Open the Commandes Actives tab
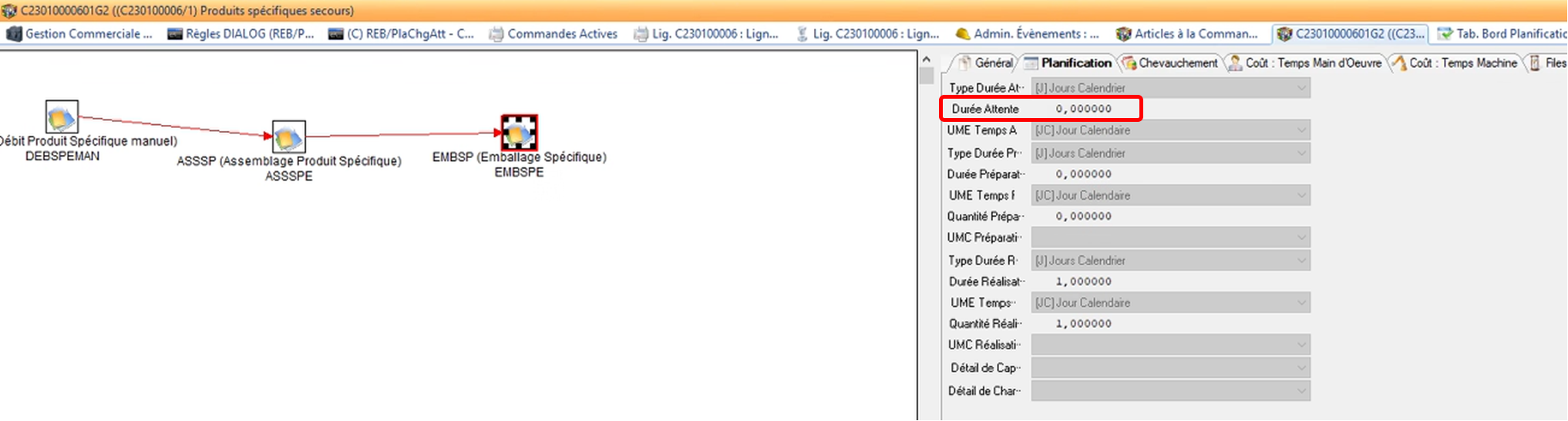 [x=554, y=34]
